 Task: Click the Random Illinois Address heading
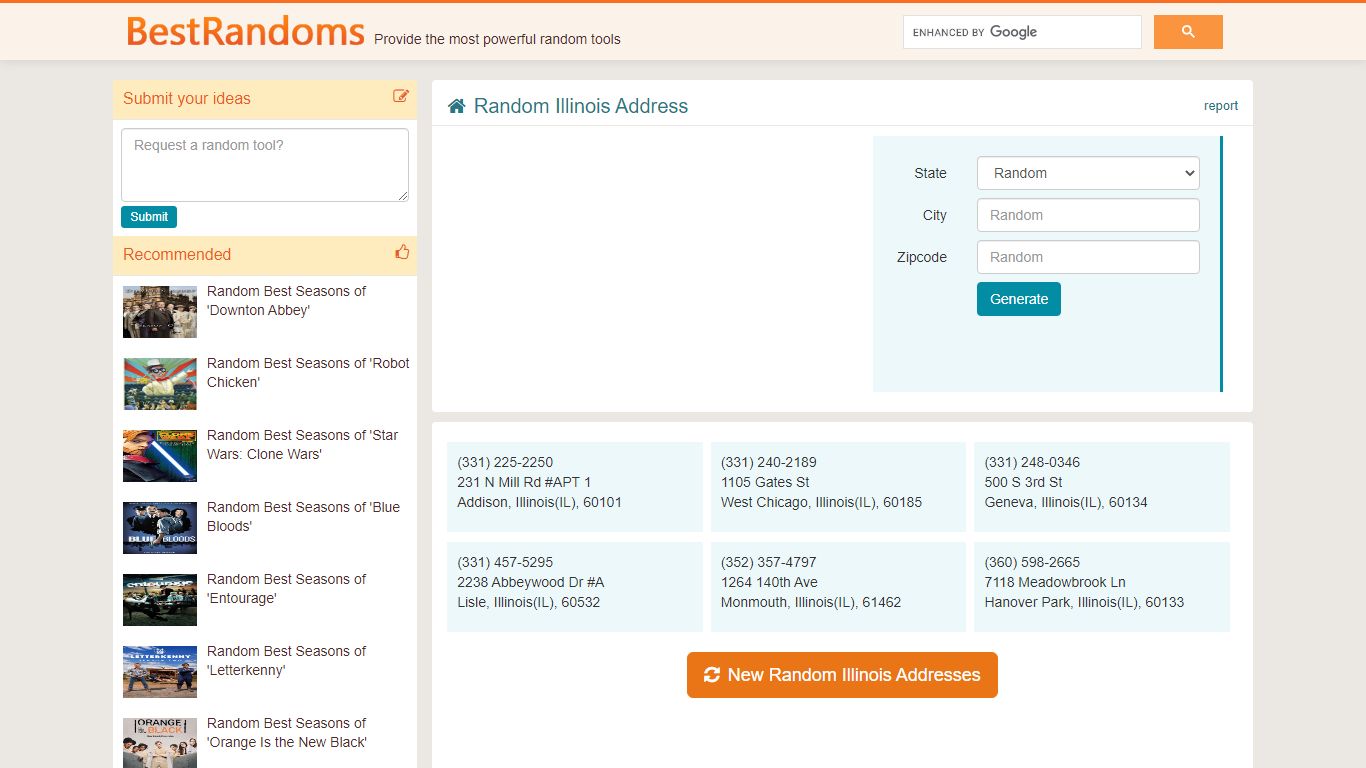tap(581, 106)
